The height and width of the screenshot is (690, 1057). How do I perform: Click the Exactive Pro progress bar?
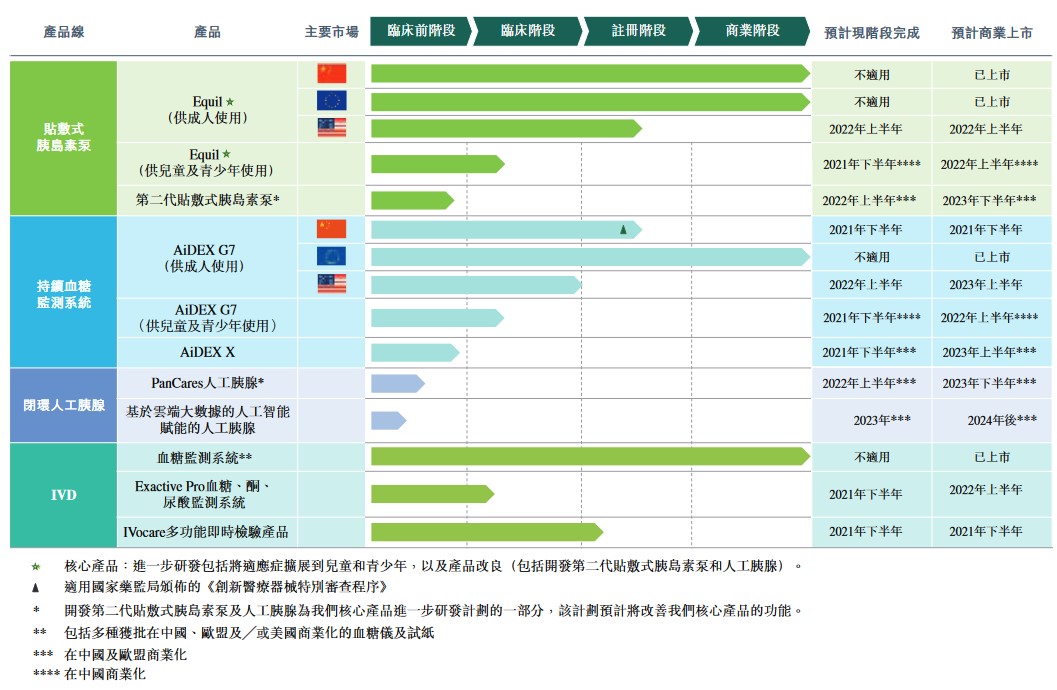click(x=433, y=494)
